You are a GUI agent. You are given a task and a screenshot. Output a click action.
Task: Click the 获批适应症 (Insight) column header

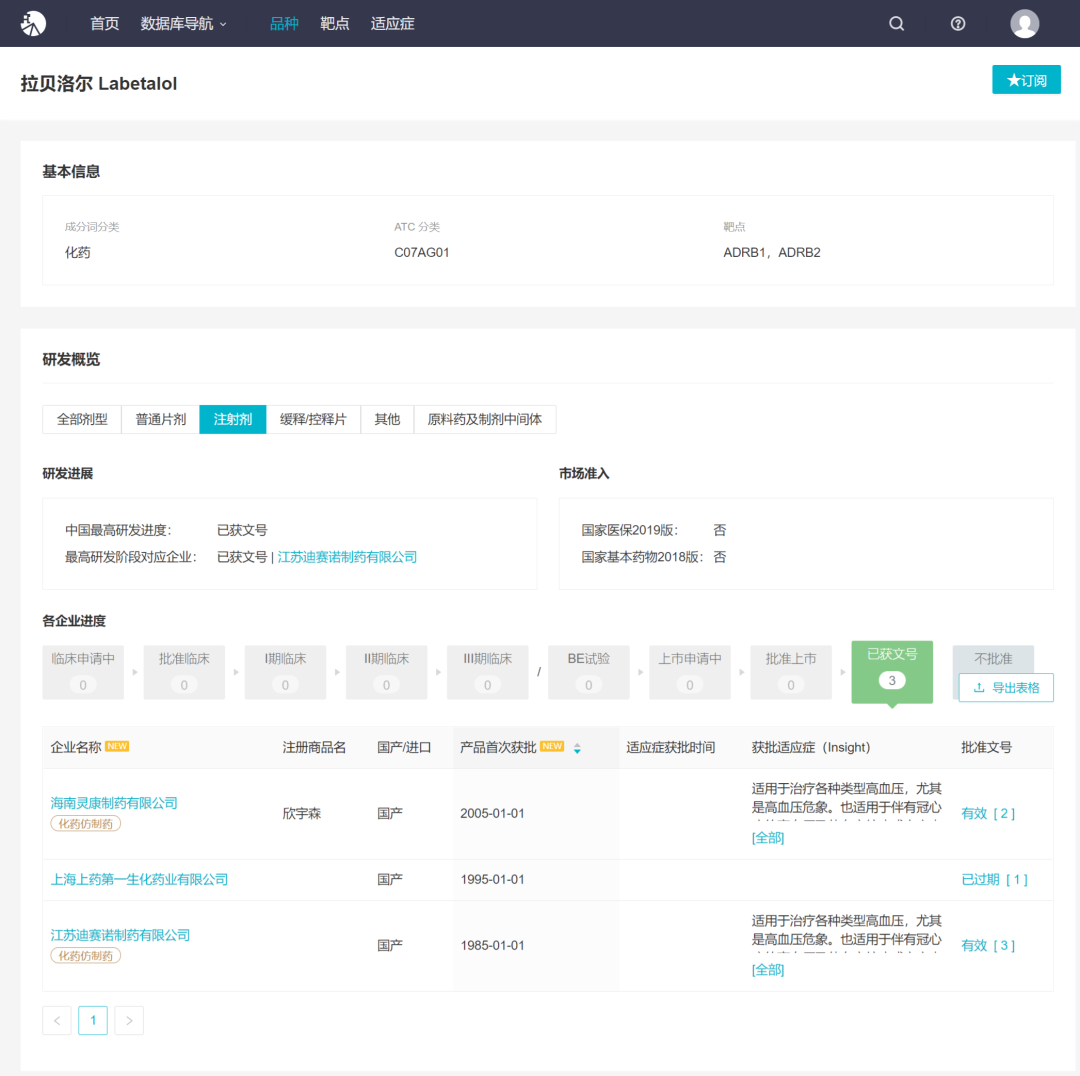pyautogui.click(x=811, y=747)
